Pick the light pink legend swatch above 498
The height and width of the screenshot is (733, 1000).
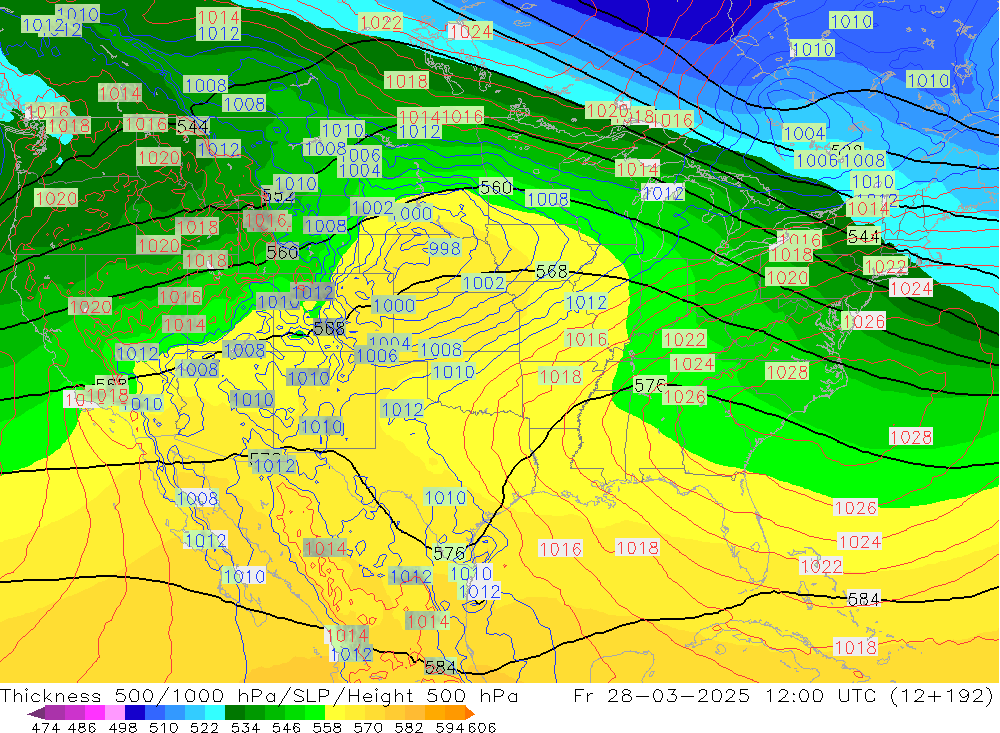tap(115, 713)
